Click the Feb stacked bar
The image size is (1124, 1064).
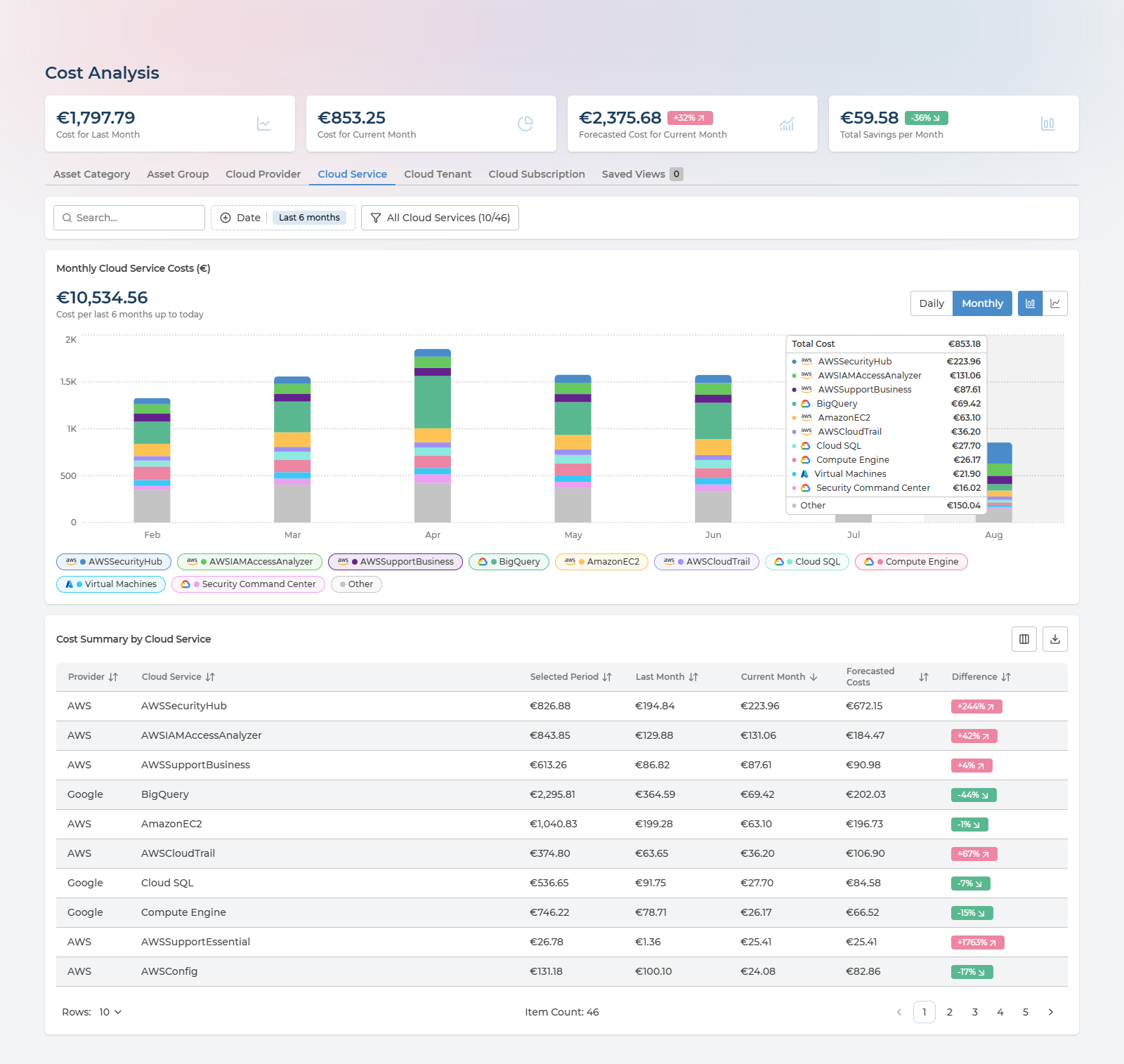click(x=152, y=461)
